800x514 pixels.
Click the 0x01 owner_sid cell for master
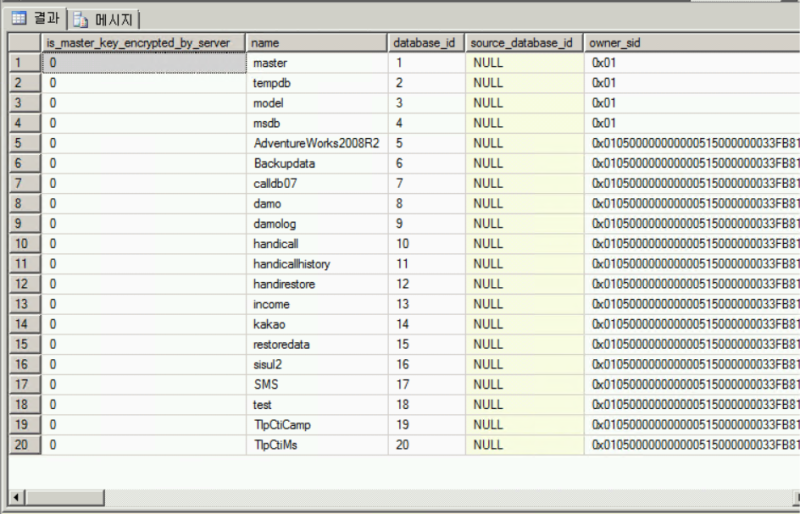(692, 63)
